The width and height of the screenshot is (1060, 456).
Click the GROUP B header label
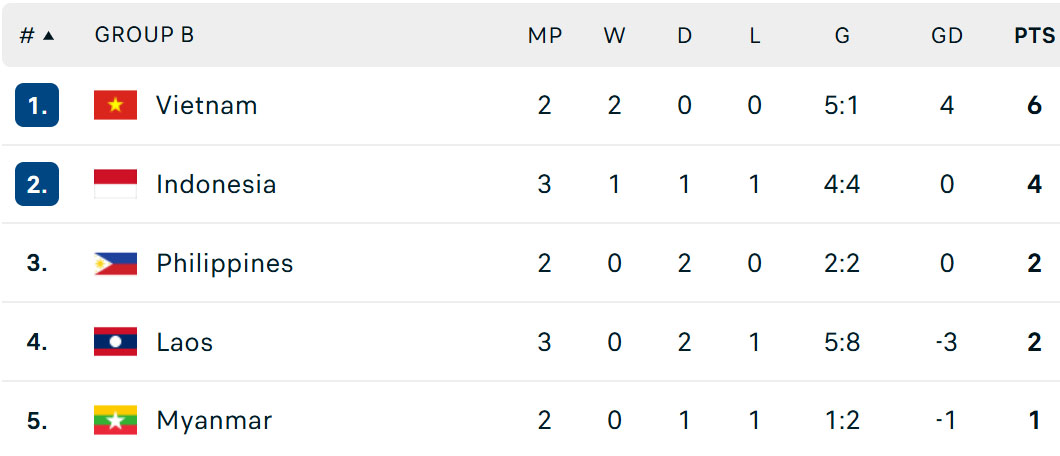145,35
